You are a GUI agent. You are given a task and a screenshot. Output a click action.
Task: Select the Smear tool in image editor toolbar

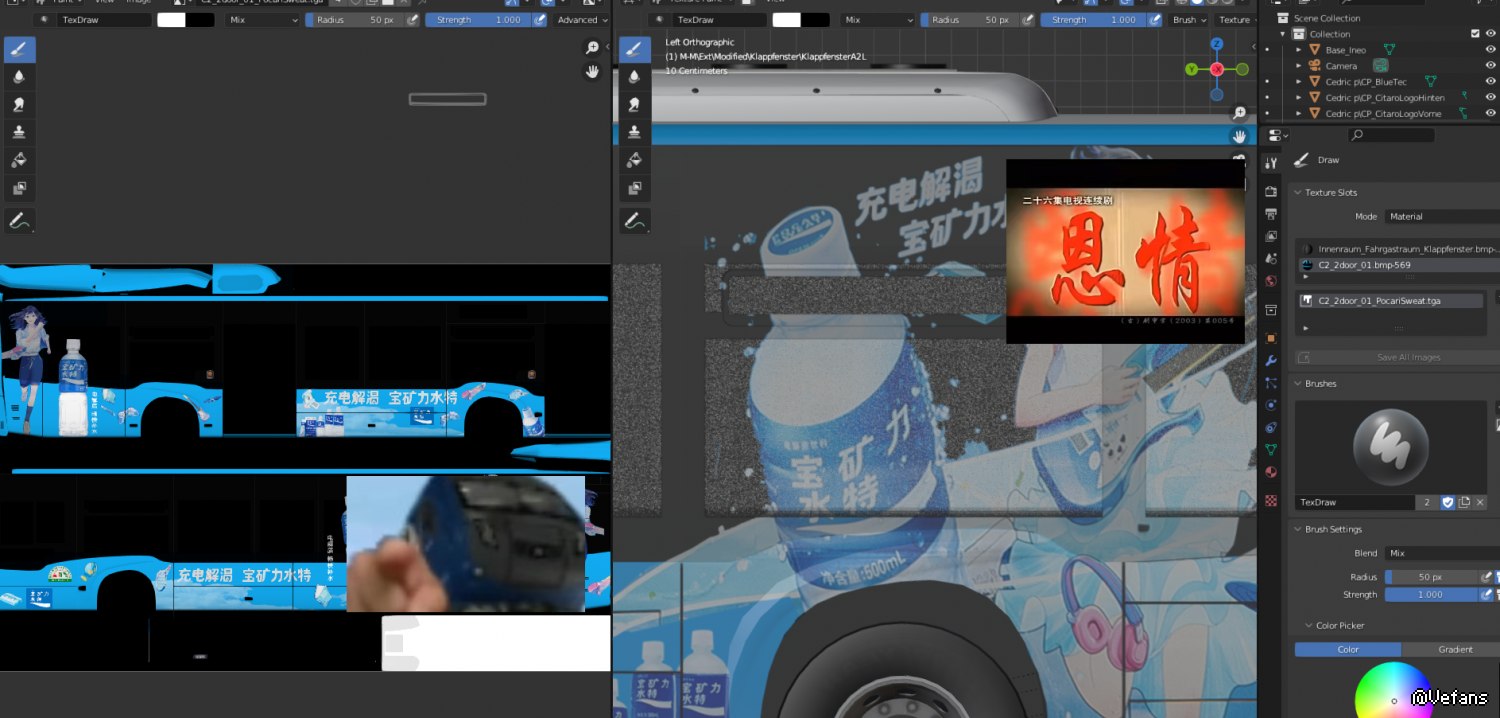(x=19, y=105)
